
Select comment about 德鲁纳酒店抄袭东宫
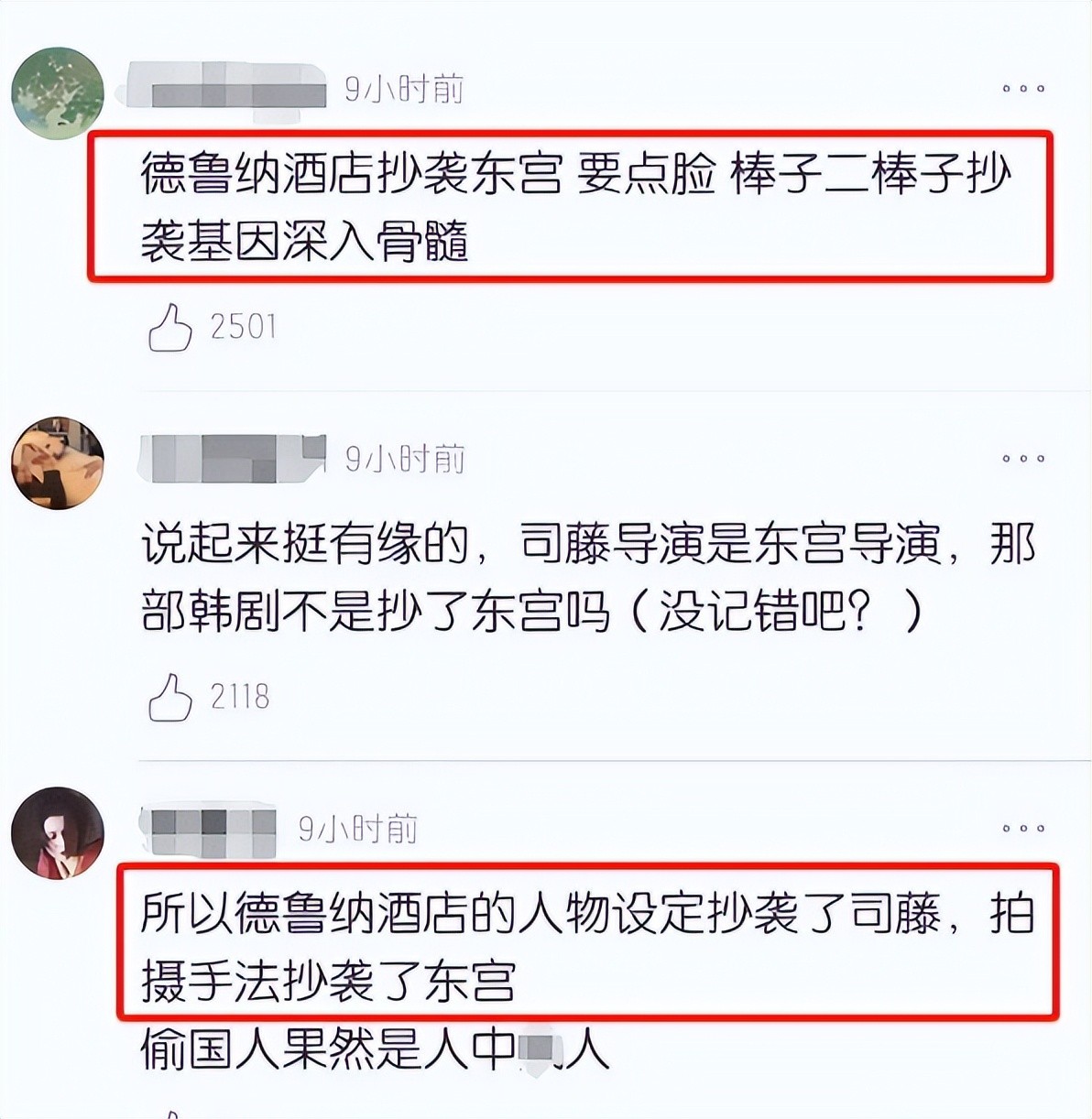coord(575,207)
